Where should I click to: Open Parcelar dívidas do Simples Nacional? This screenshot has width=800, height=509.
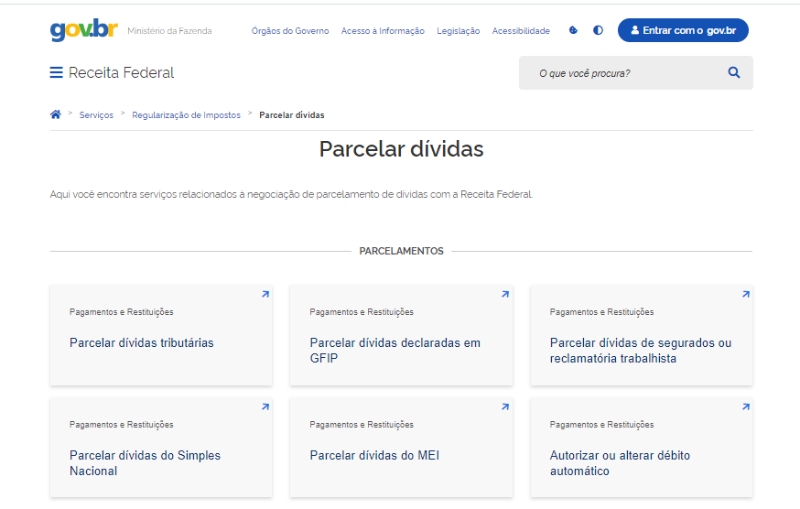point(145,463)
